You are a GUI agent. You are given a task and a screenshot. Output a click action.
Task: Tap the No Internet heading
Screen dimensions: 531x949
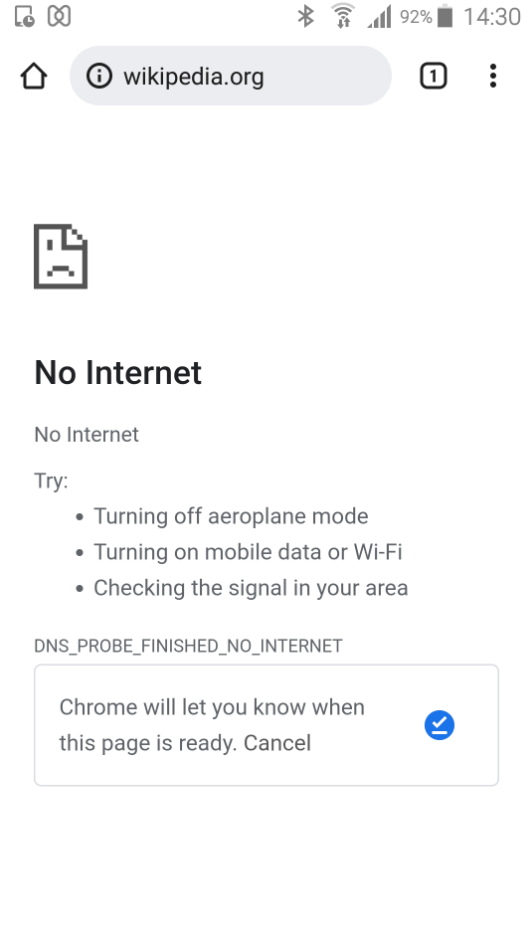pos(118,372)
